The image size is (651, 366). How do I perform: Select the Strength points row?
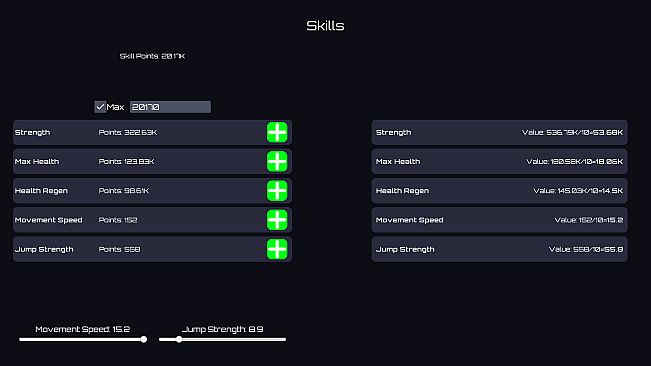(152, 132)
